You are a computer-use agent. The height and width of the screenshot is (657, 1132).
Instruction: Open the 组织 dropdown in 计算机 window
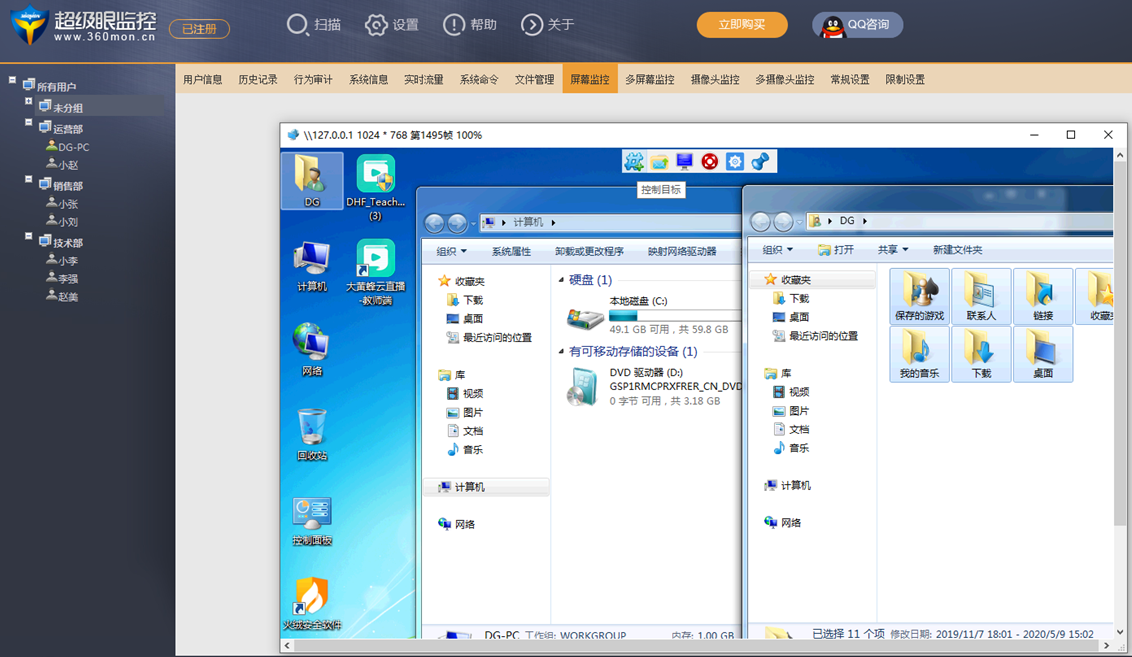coord(451,251)
